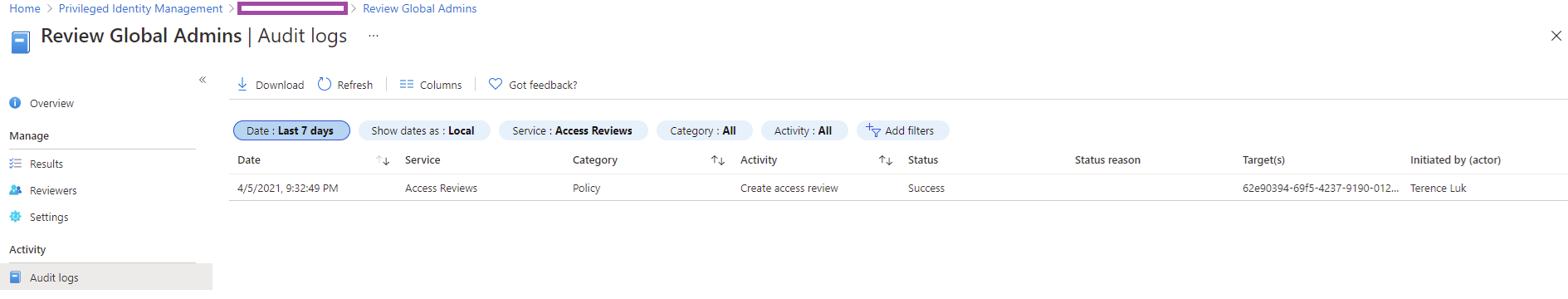Open the Activity: All filter
Viewport: 1568px width, 299px height.
click(x=804, y=130)
